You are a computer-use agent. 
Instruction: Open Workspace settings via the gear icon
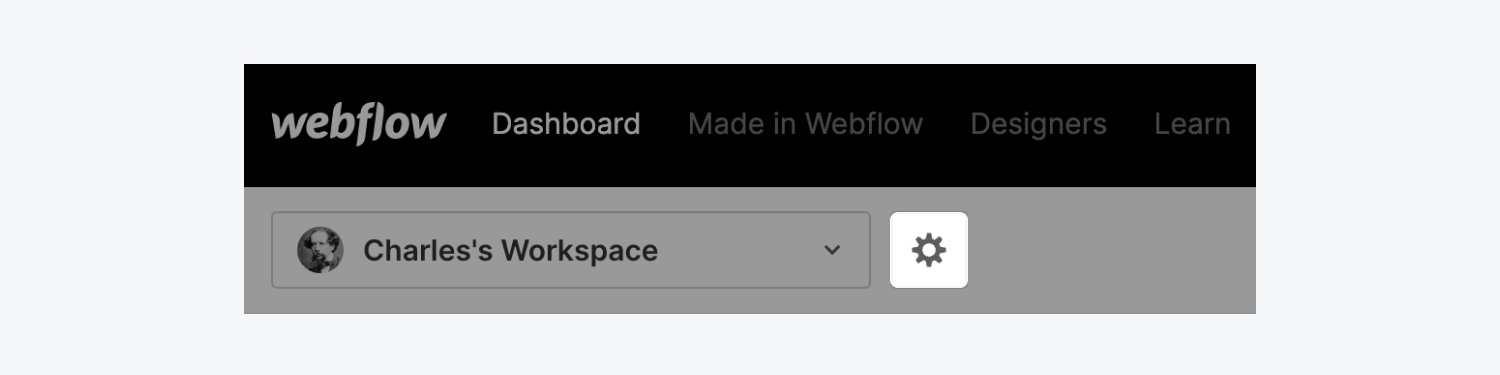[x=929, y=250]
